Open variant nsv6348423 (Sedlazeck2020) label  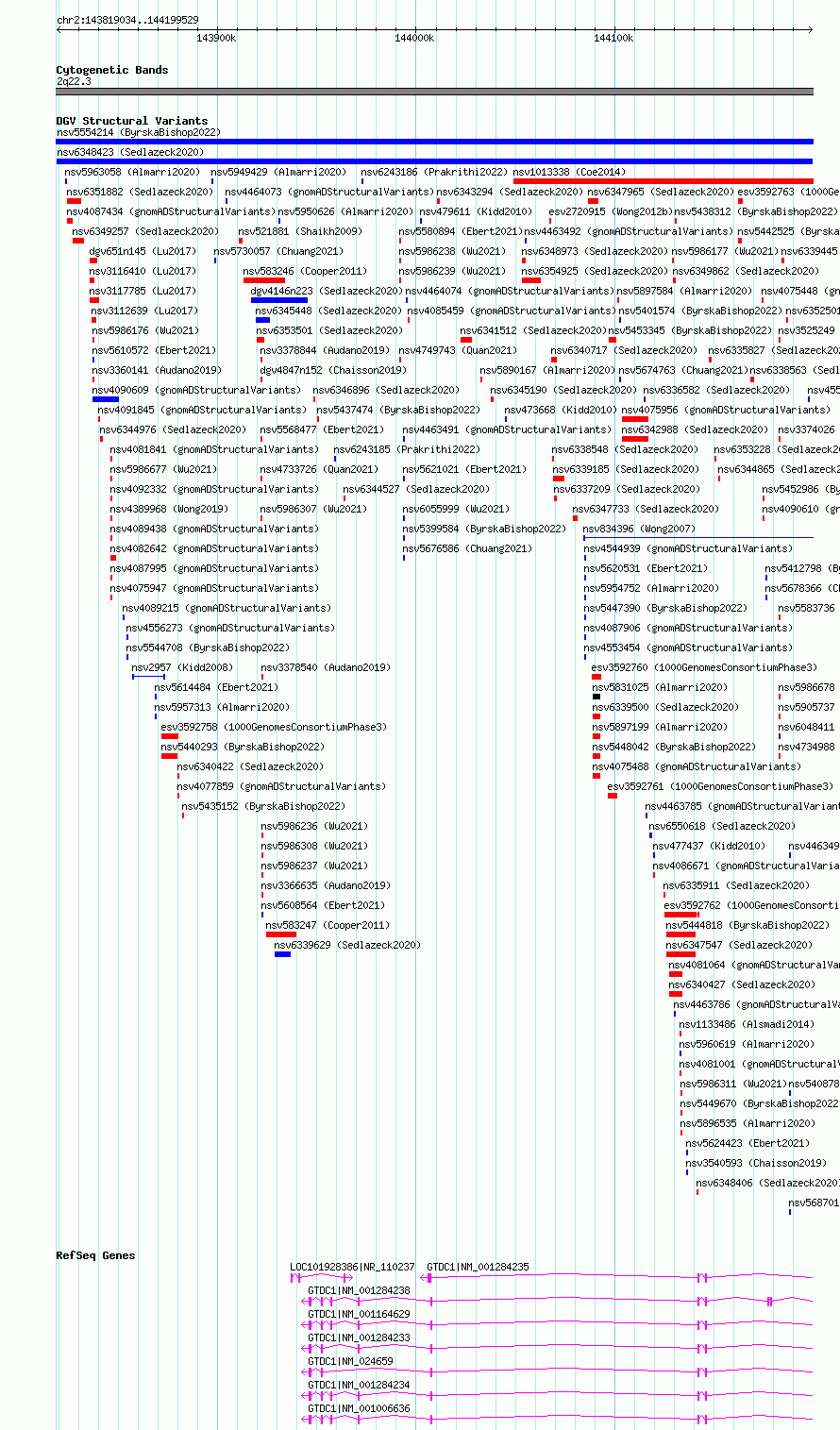point(129,152)
